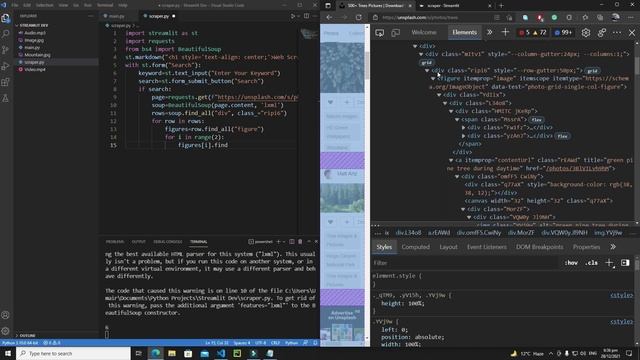
Task: Open the Search view in VS Code activity bar
Action: click(6, 34)
